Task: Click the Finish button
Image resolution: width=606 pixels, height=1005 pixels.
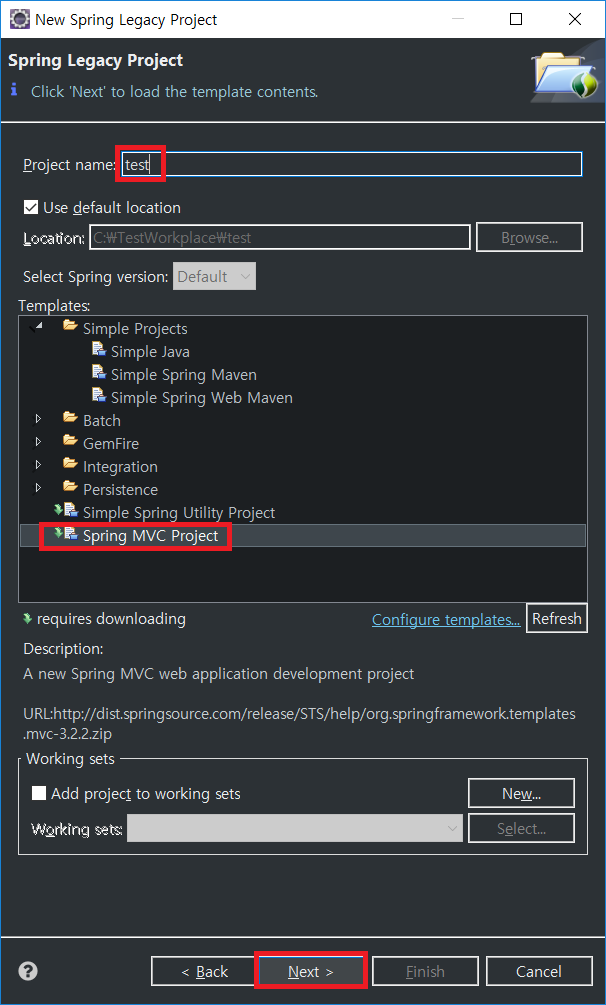Action: click(425, 972)
